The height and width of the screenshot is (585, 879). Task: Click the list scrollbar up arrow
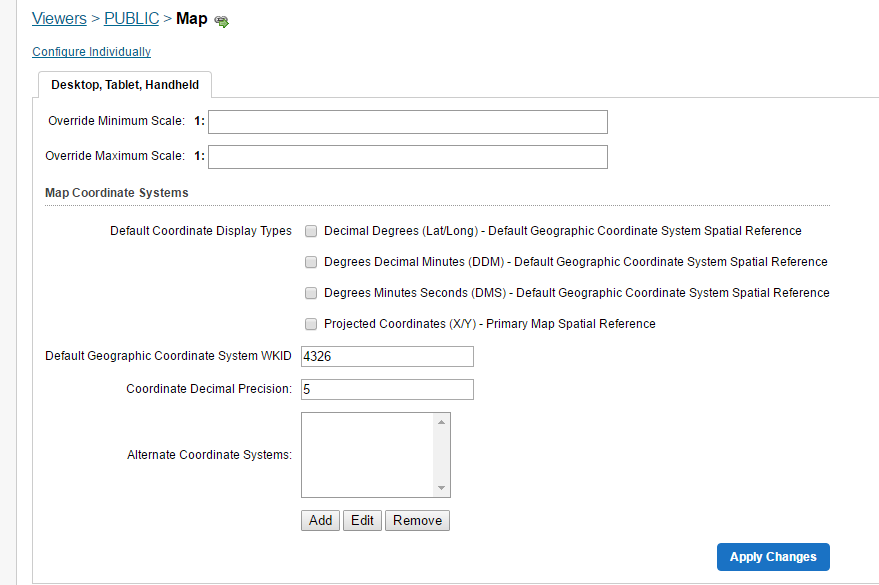pyautogui.click(x=442, y=422)
